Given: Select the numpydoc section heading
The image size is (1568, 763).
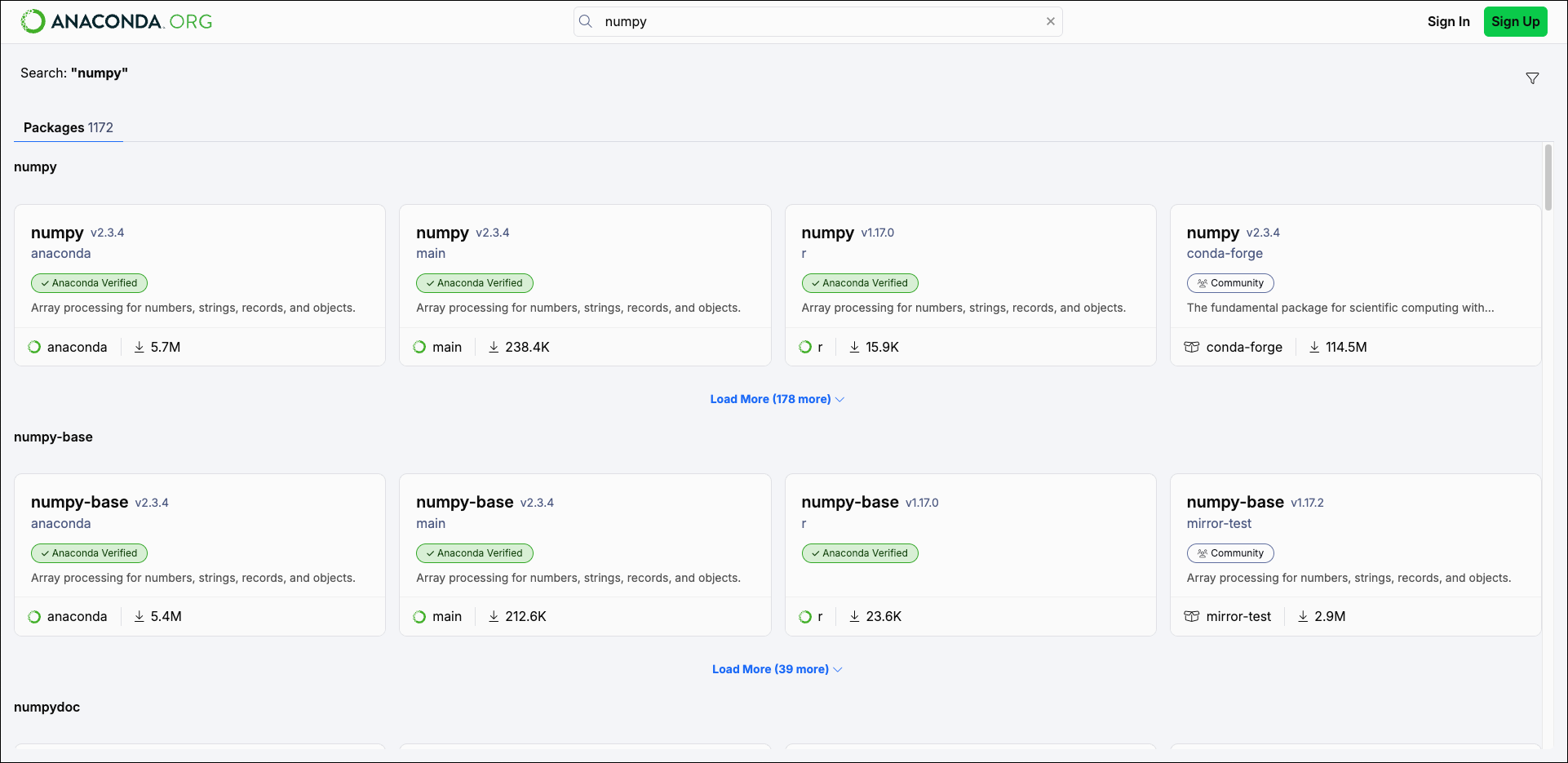Looking at the screenshot, I should click(47, 707).
